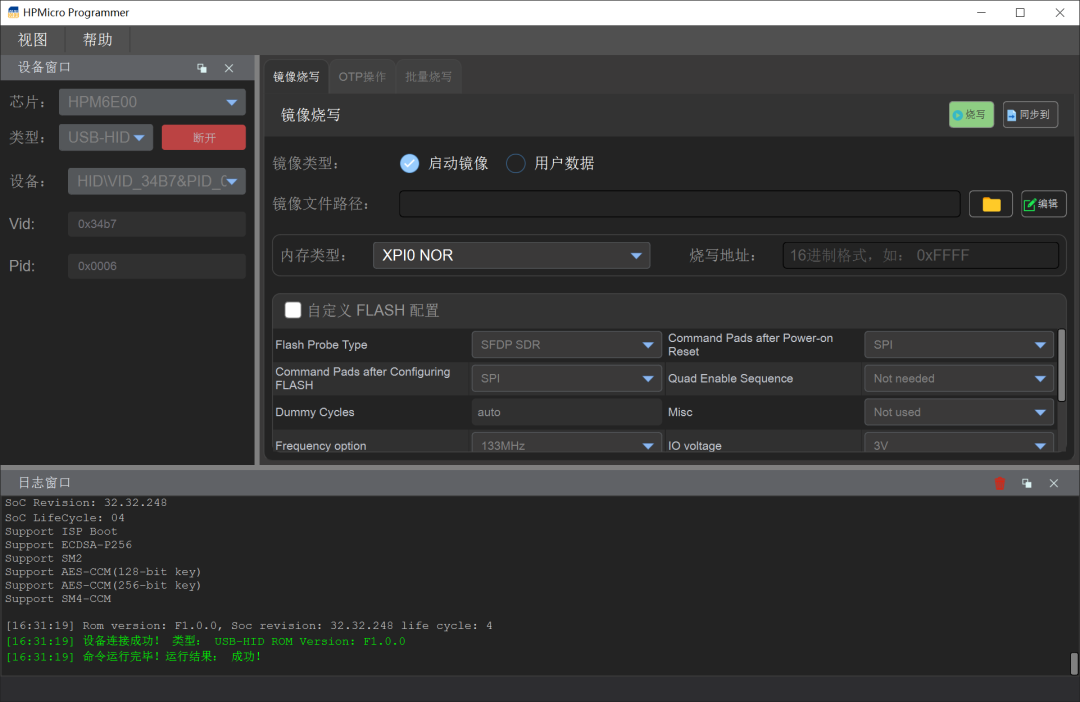Screen dimensions: 1080x702
Task: Enable the 自定义 FLASH 配置 checkbox
Action: pyautogui.click(x=293, y=310)
